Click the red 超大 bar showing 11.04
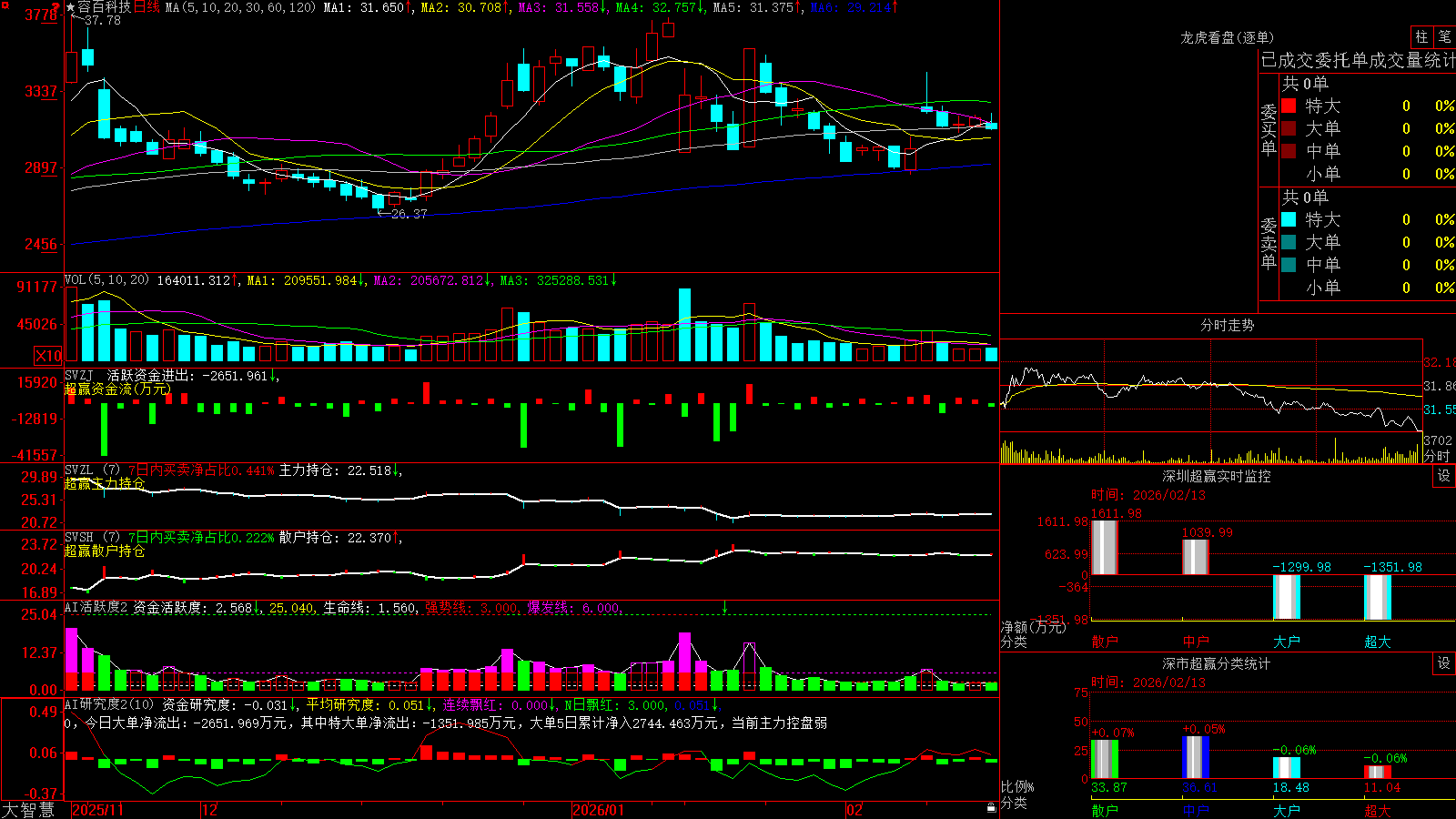1456x819 pixels. [1378, 773]
